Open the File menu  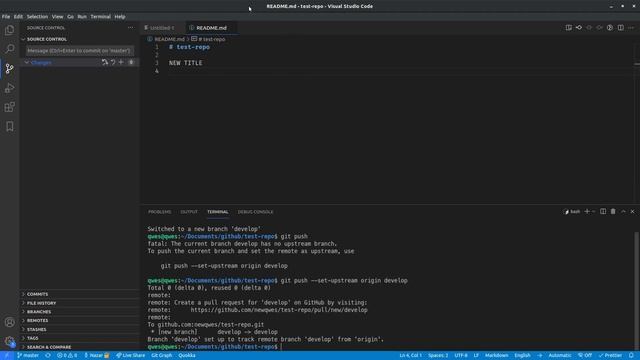(6, 17)
